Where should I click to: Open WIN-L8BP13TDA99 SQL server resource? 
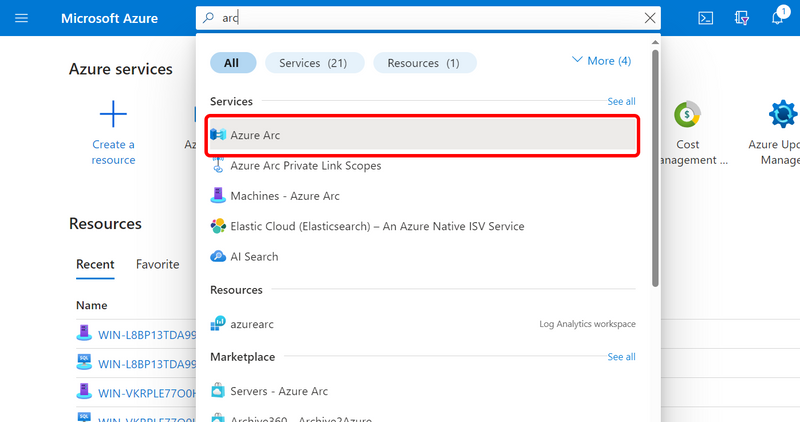click(147, 364)
